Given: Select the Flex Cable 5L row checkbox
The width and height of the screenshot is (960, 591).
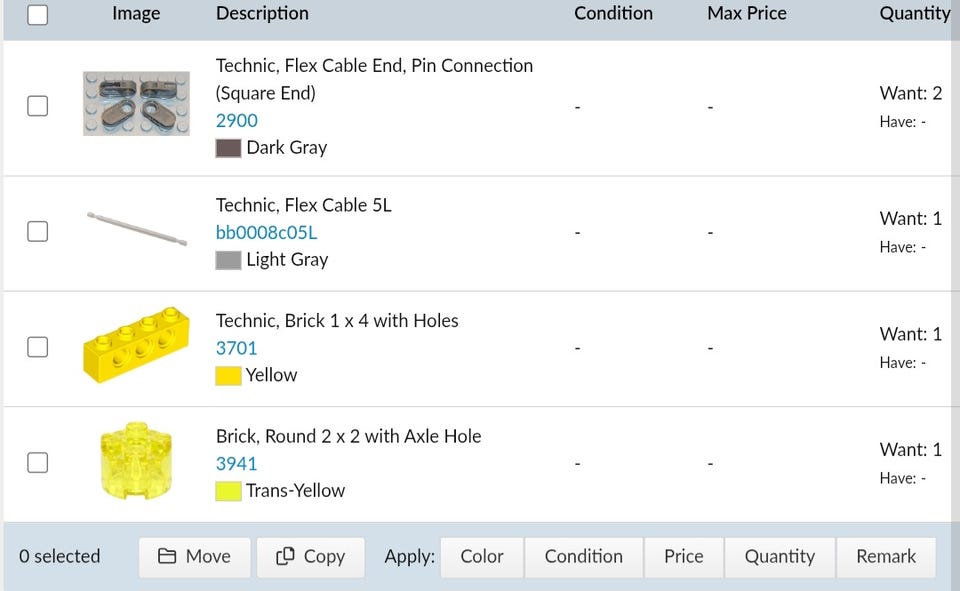Looking at the screenshot, I should [x=37, y=231].
